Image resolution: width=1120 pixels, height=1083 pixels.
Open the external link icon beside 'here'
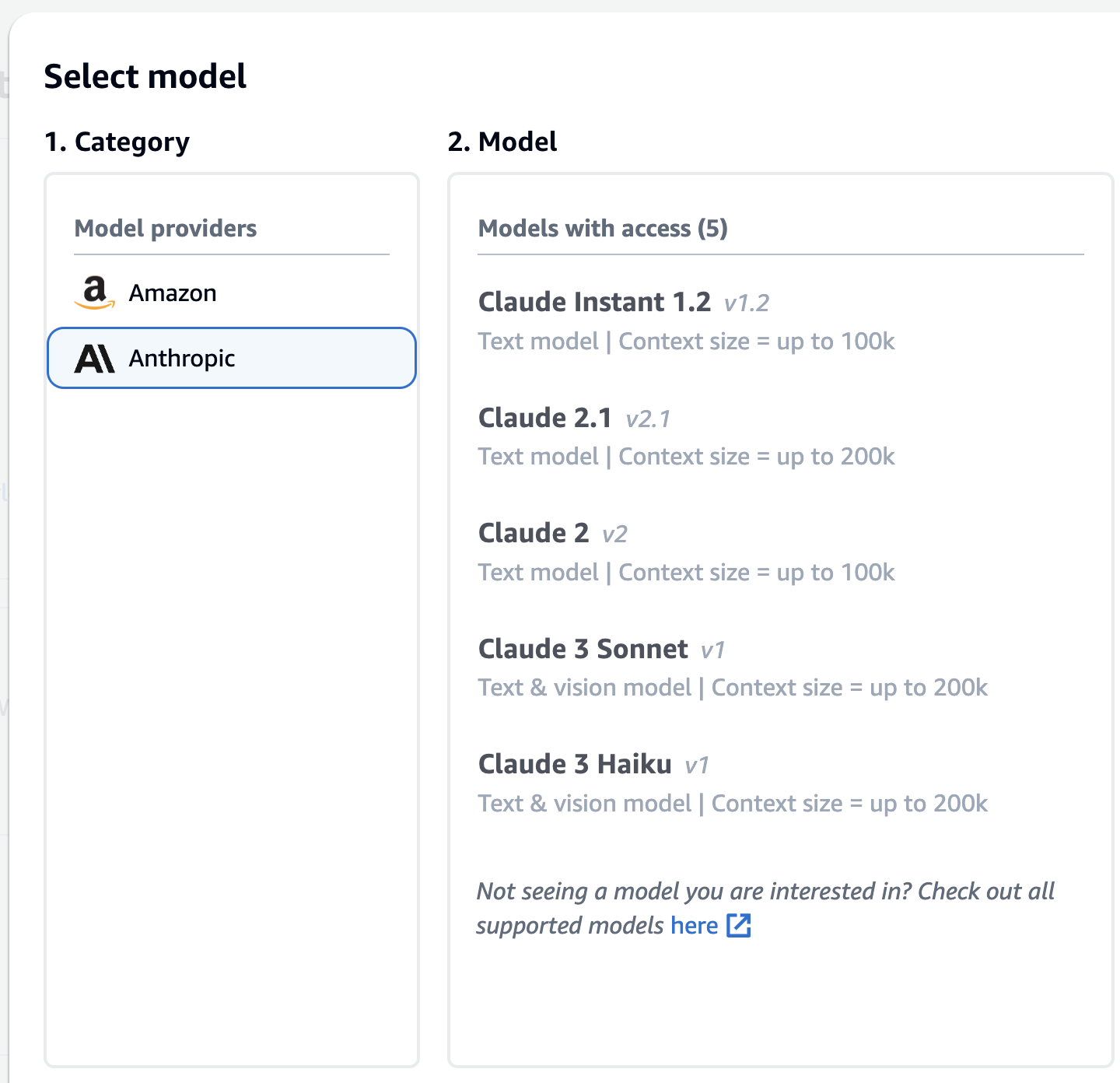[x=738, y=925]
